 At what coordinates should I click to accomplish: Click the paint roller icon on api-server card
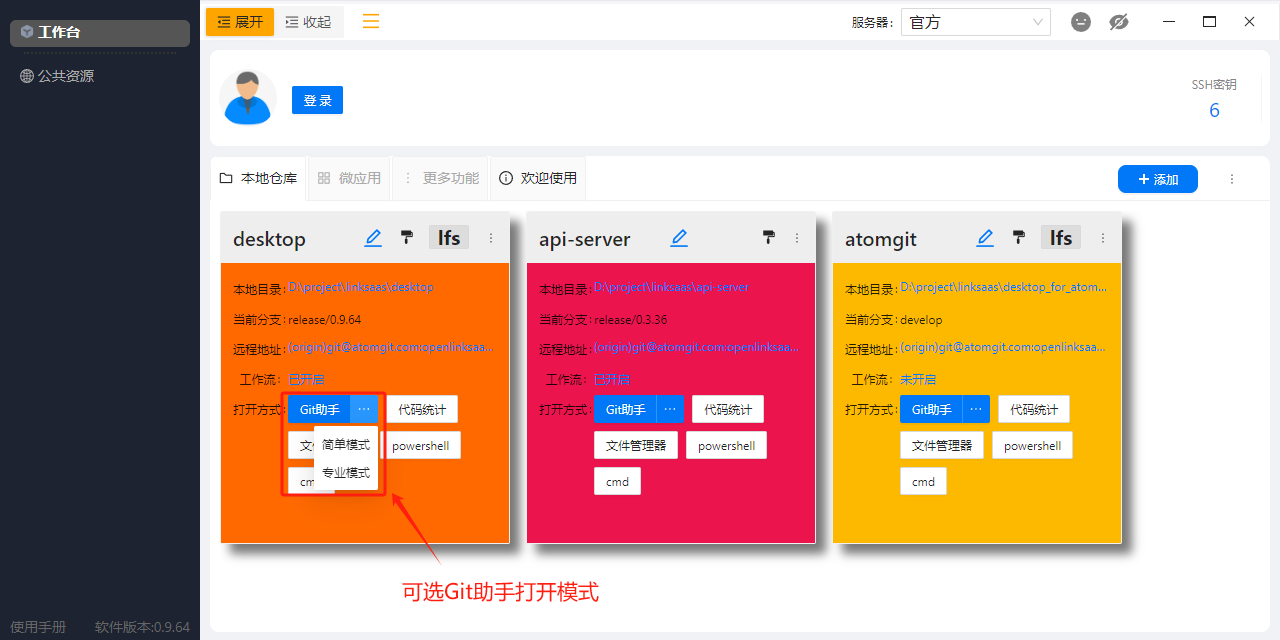click(769, 237)
